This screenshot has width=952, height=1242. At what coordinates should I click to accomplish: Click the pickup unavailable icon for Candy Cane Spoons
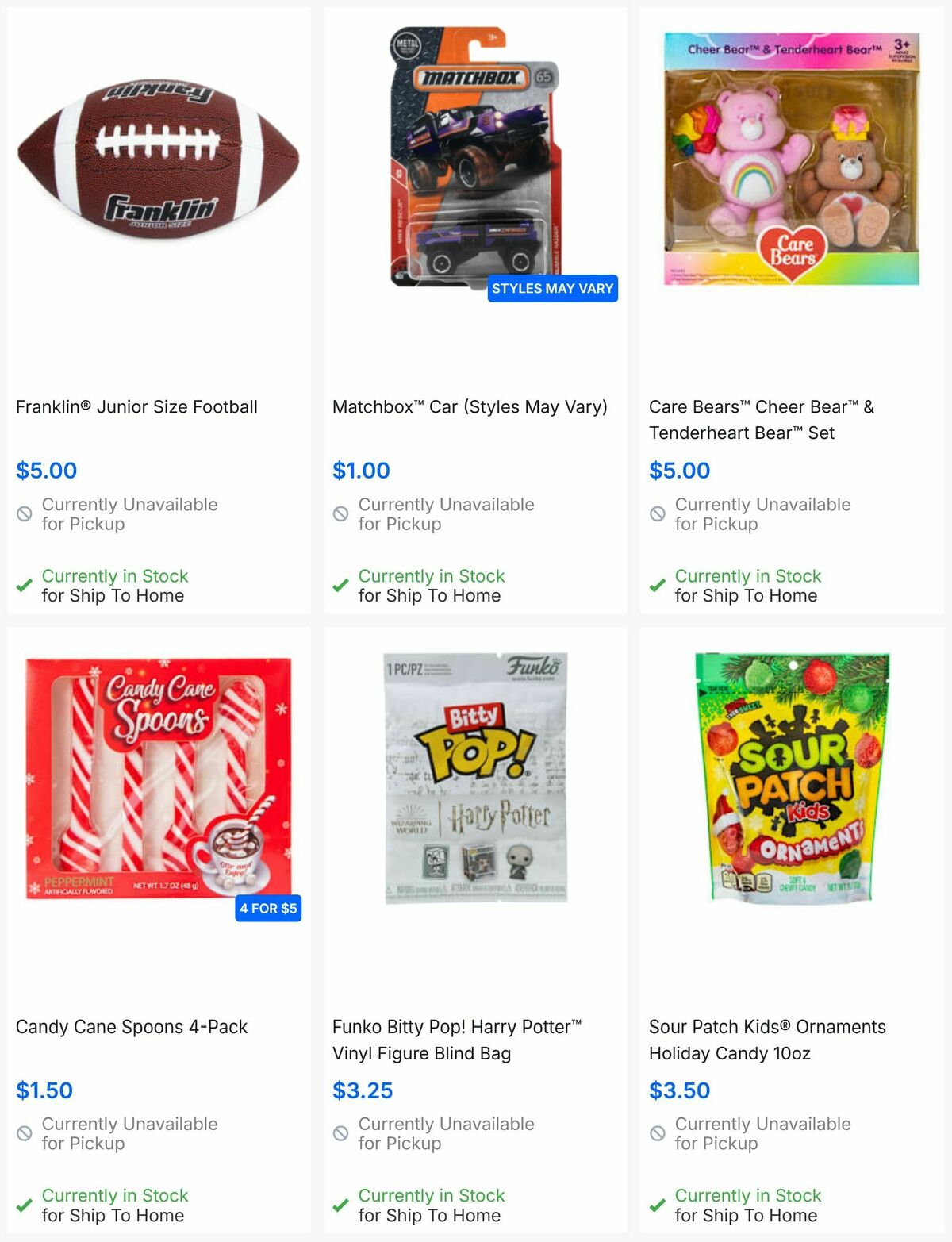click(24, 1133)
